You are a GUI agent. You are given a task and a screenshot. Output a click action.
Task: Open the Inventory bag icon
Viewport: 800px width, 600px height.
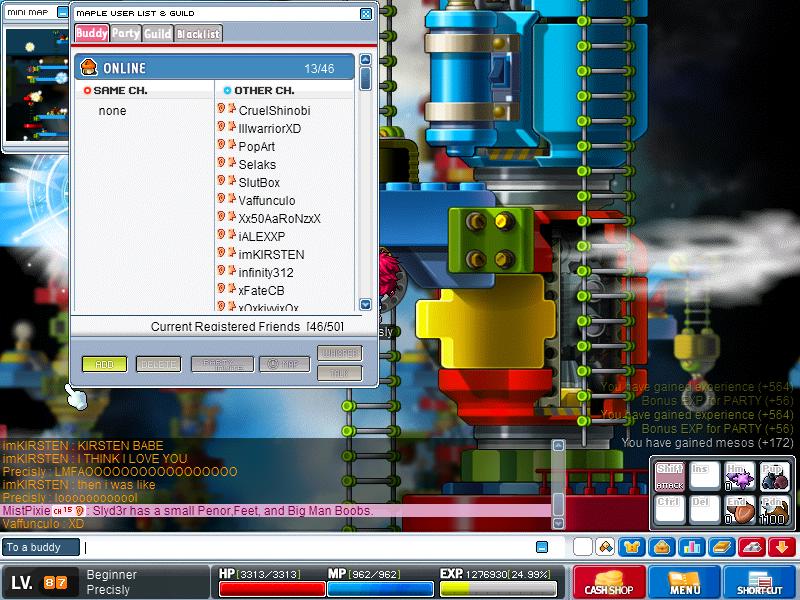662,547
